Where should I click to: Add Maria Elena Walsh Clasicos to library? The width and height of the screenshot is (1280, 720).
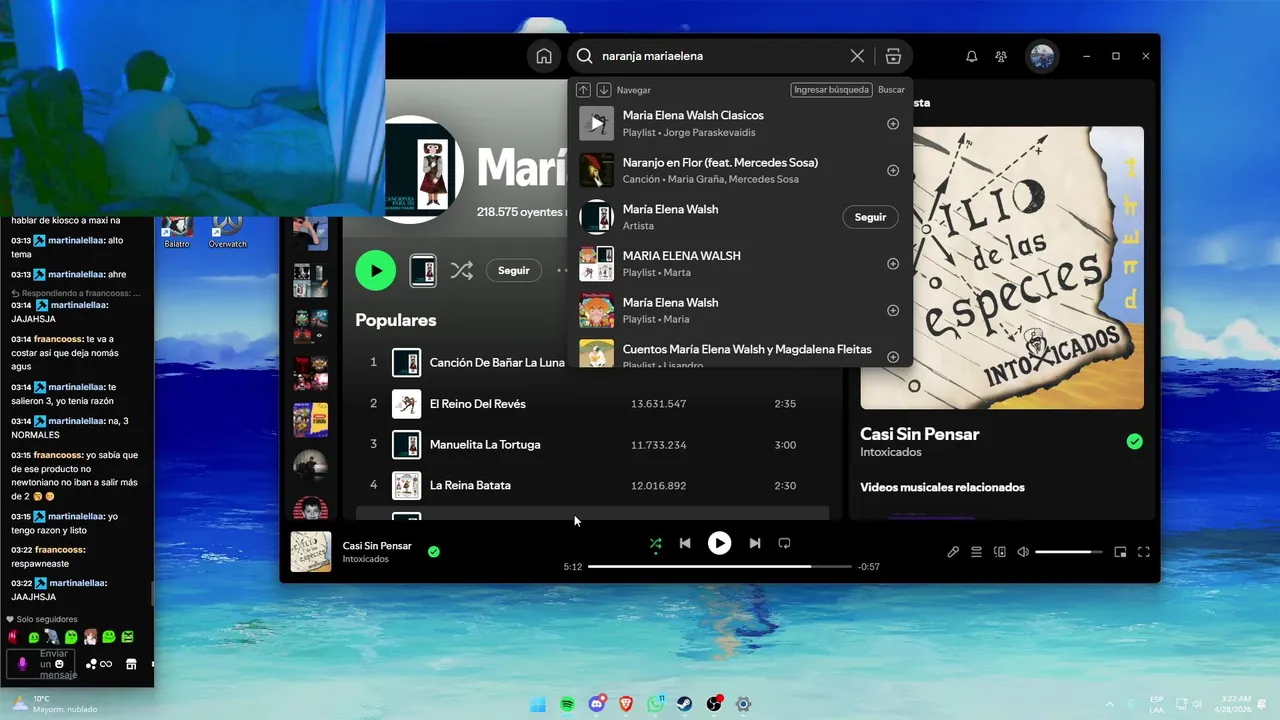(893, 124)
